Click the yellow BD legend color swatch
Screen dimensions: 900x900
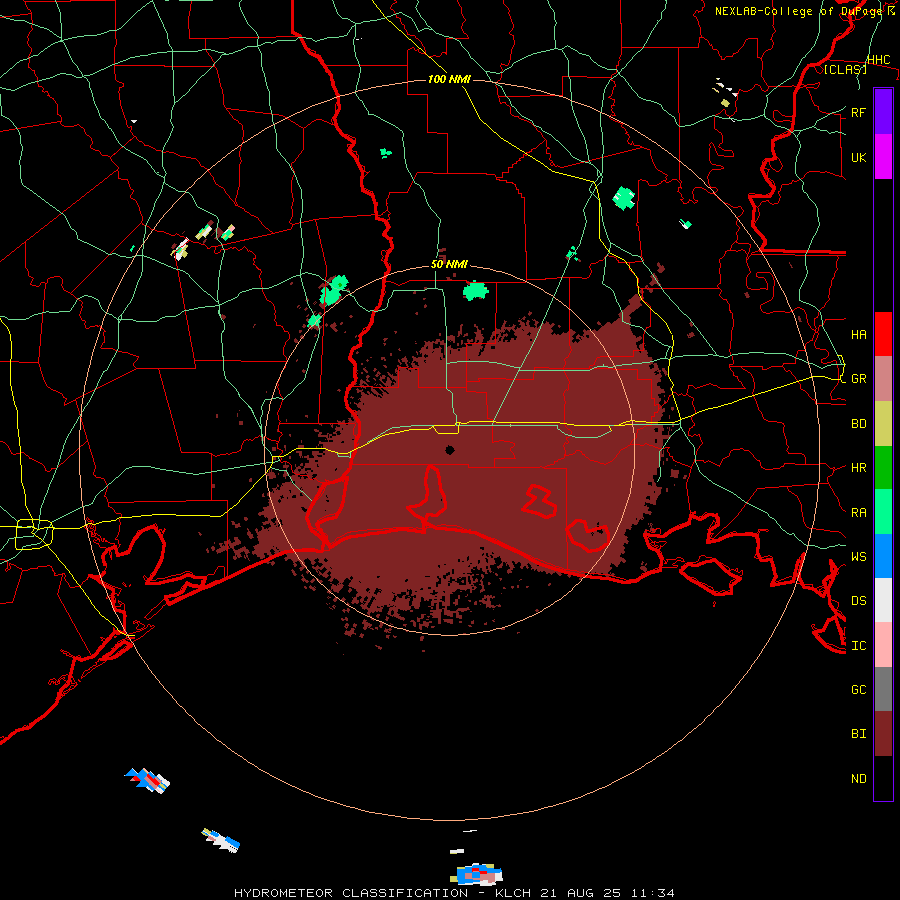(x=883, y=424)
